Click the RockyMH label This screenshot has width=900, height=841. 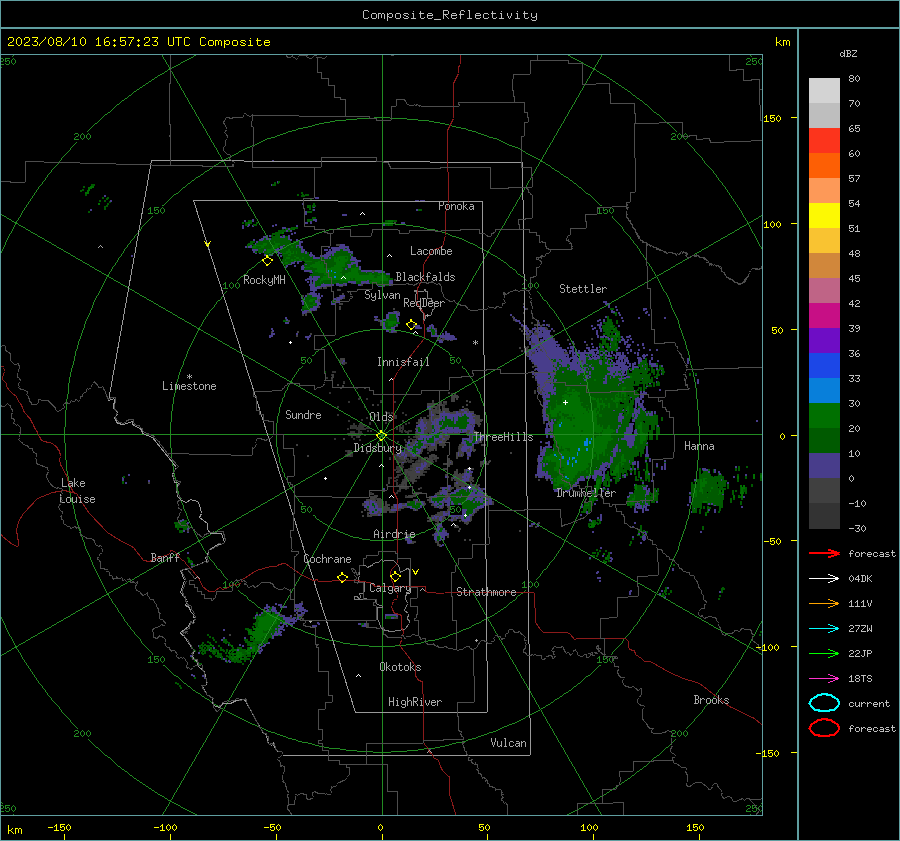coord(264,280)
